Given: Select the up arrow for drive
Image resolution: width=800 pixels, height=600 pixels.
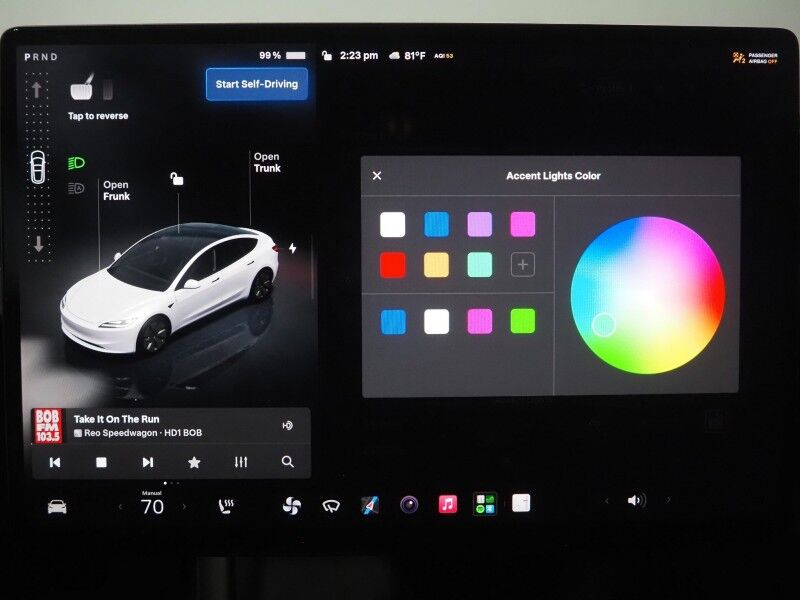Looking at the screenshot, I should (x=37, y=90).
